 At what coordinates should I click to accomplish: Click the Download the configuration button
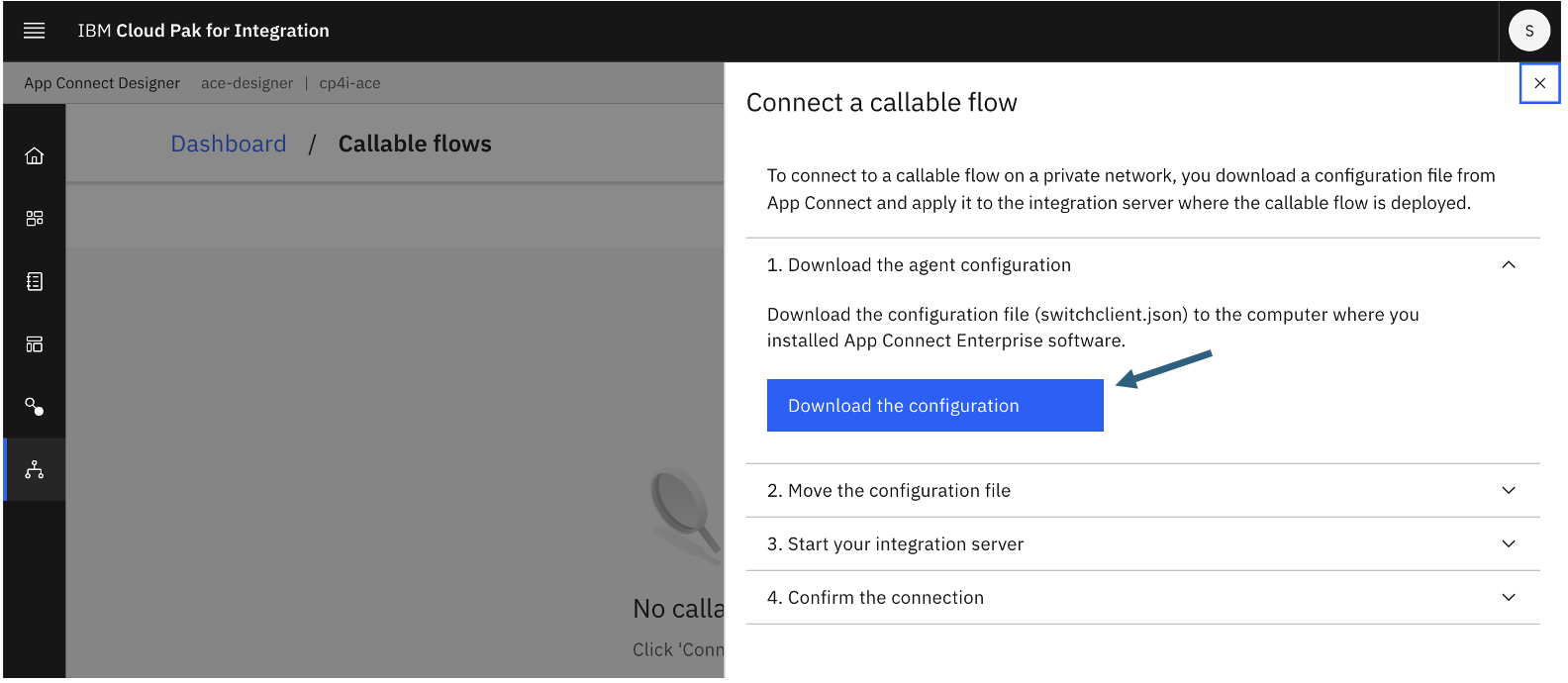(x=934, y=406)
